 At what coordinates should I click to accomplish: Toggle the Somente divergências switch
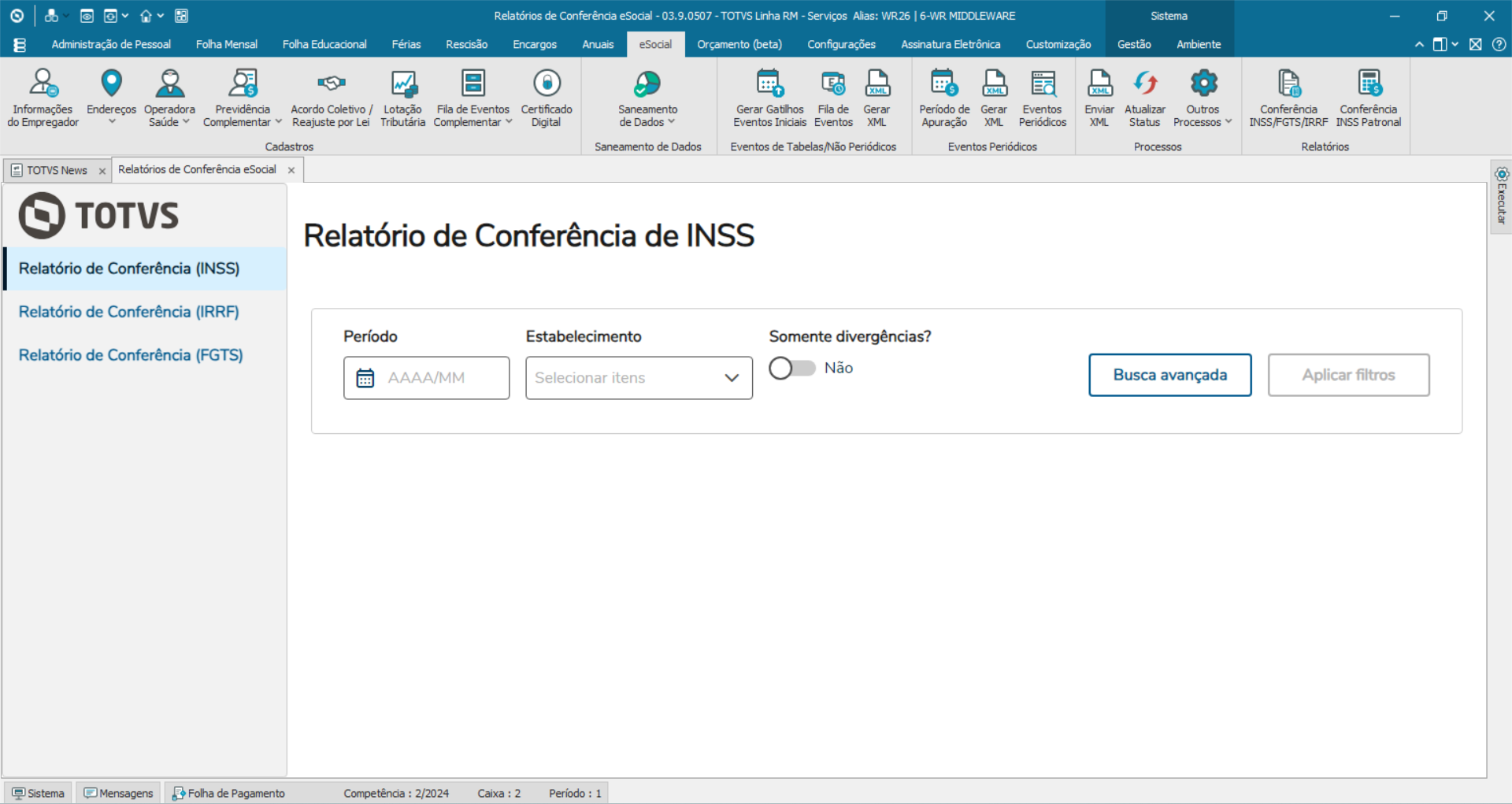coord(792,368)
